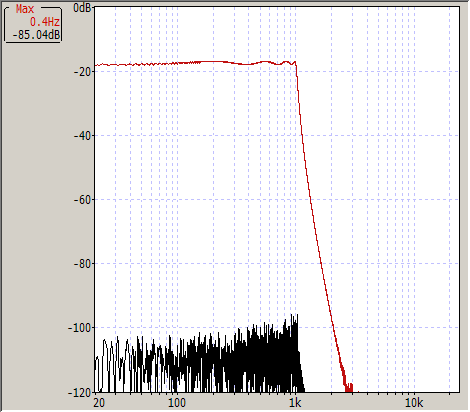Click the flat passband of the red curve
The image size is (470, 412).
point(195,63)
